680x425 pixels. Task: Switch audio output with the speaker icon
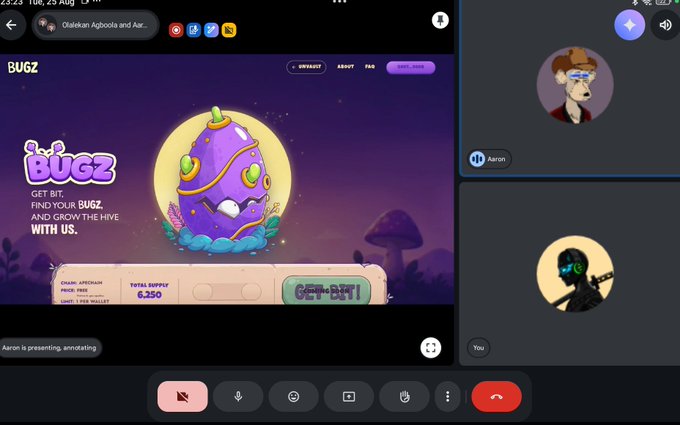click(x=665, y=25)
